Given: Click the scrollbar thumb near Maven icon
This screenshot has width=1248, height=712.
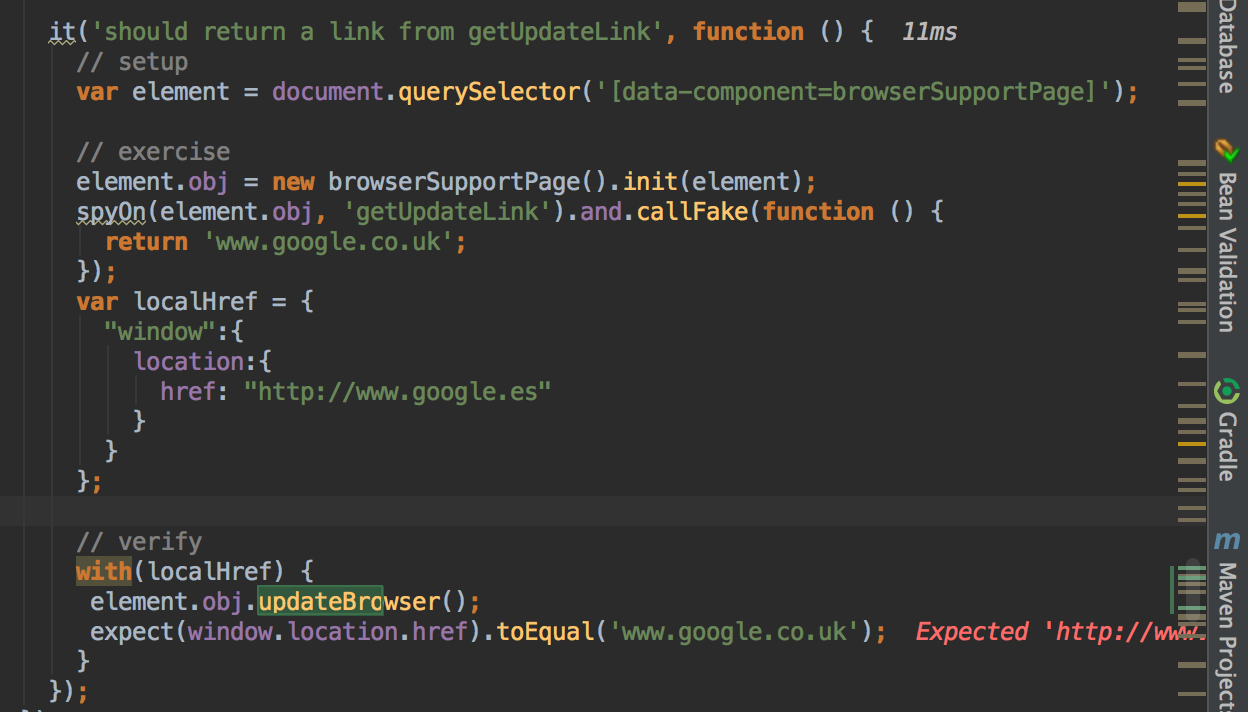Looking at the screenshot, I should 1189,589.
